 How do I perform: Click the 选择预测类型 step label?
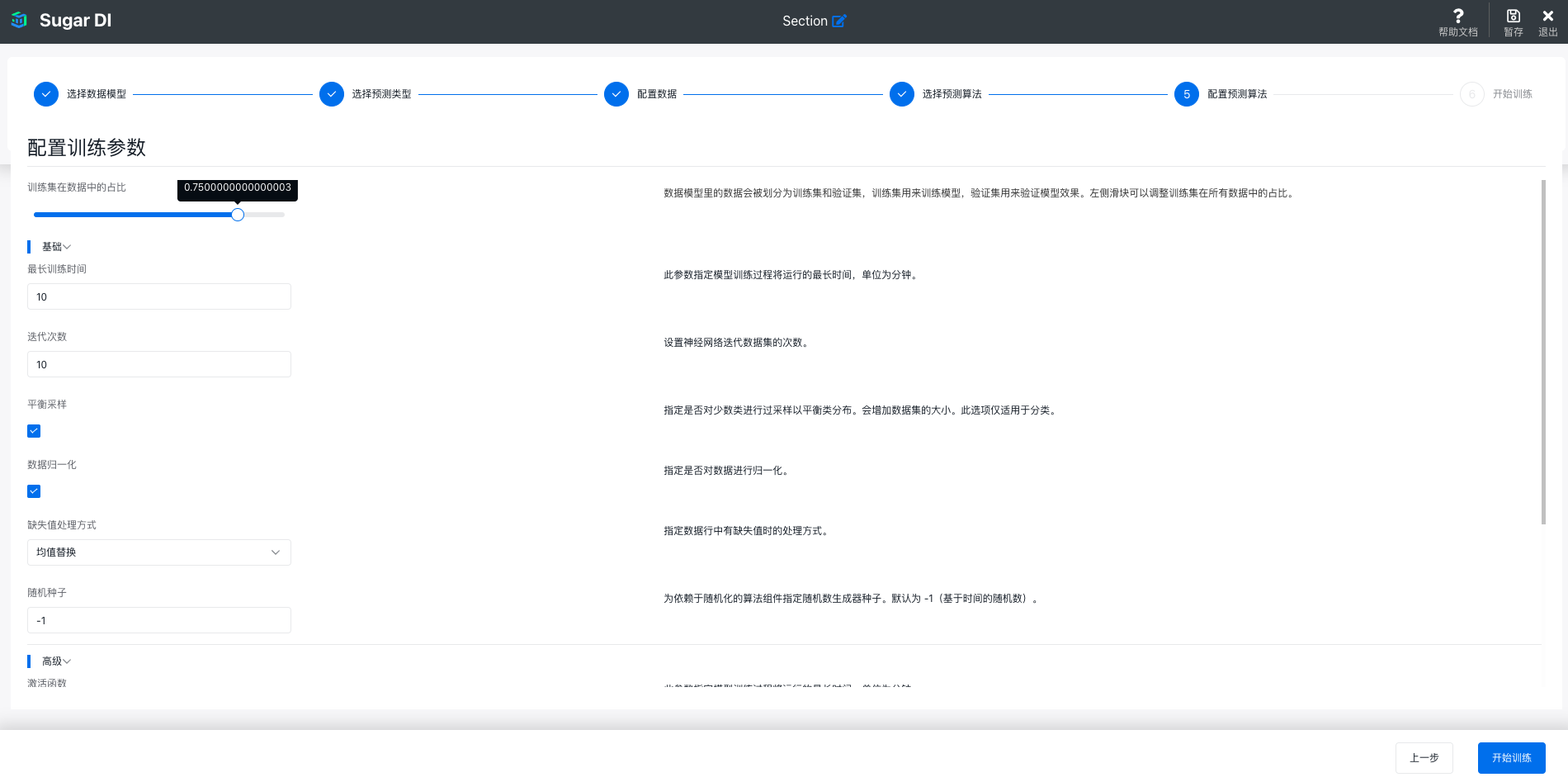coord(382,94)
